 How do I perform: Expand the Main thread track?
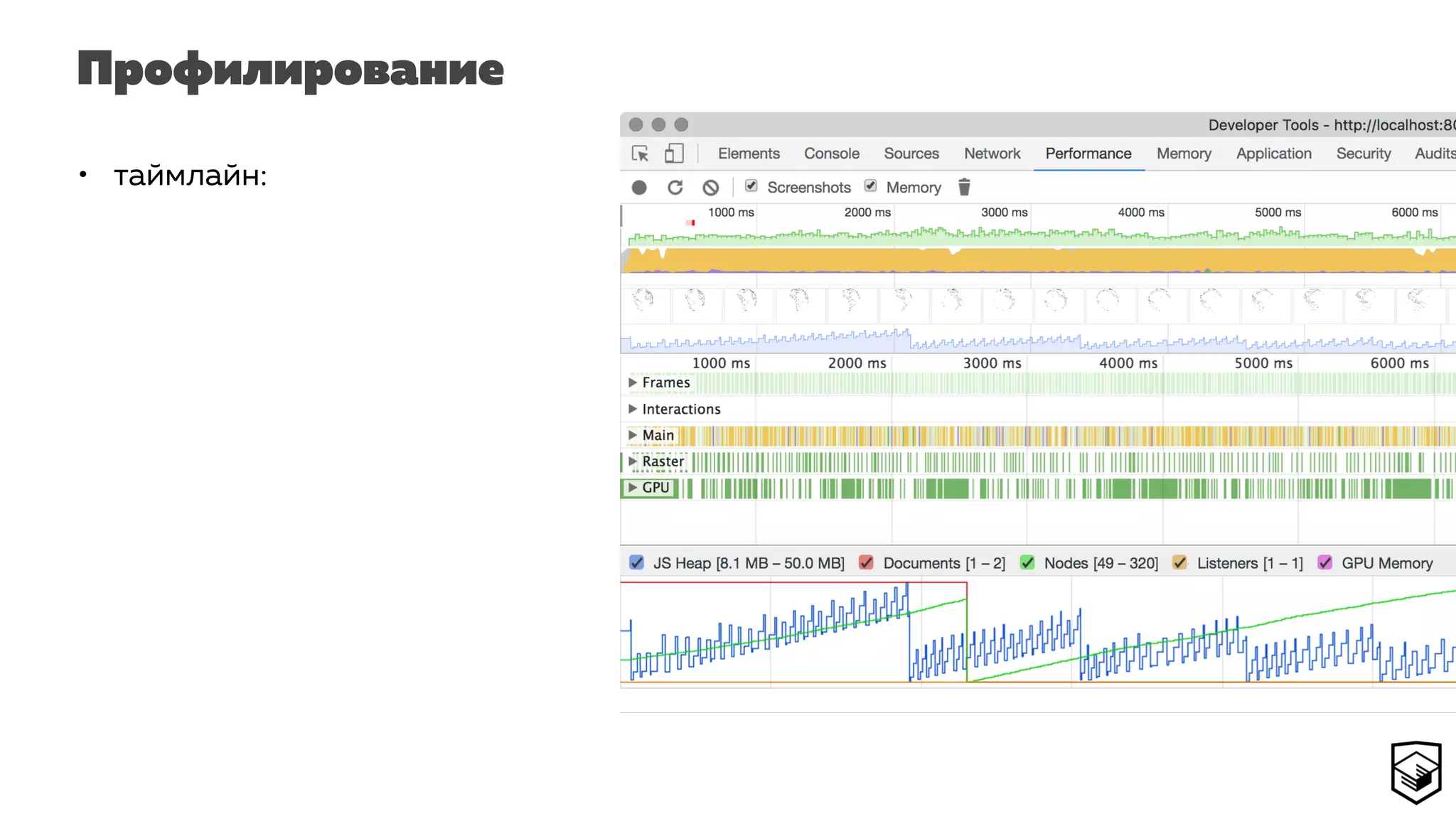(x=632, y=435)
